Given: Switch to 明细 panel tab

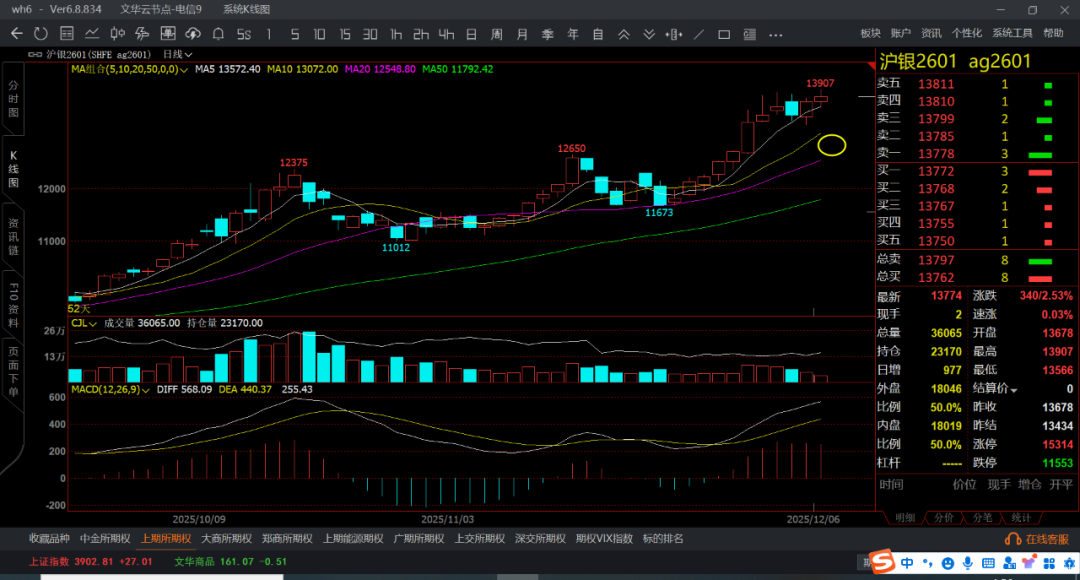Looking at the screenshot, I should tap(904, 518).
